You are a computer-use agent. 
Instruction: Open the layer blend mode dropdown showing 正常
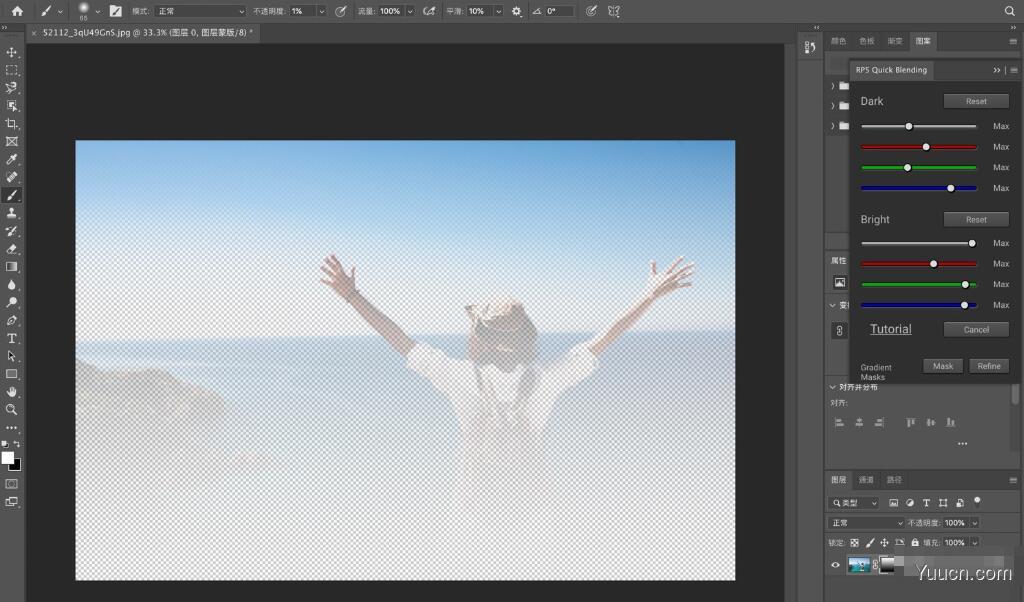[x=865, y=523]
